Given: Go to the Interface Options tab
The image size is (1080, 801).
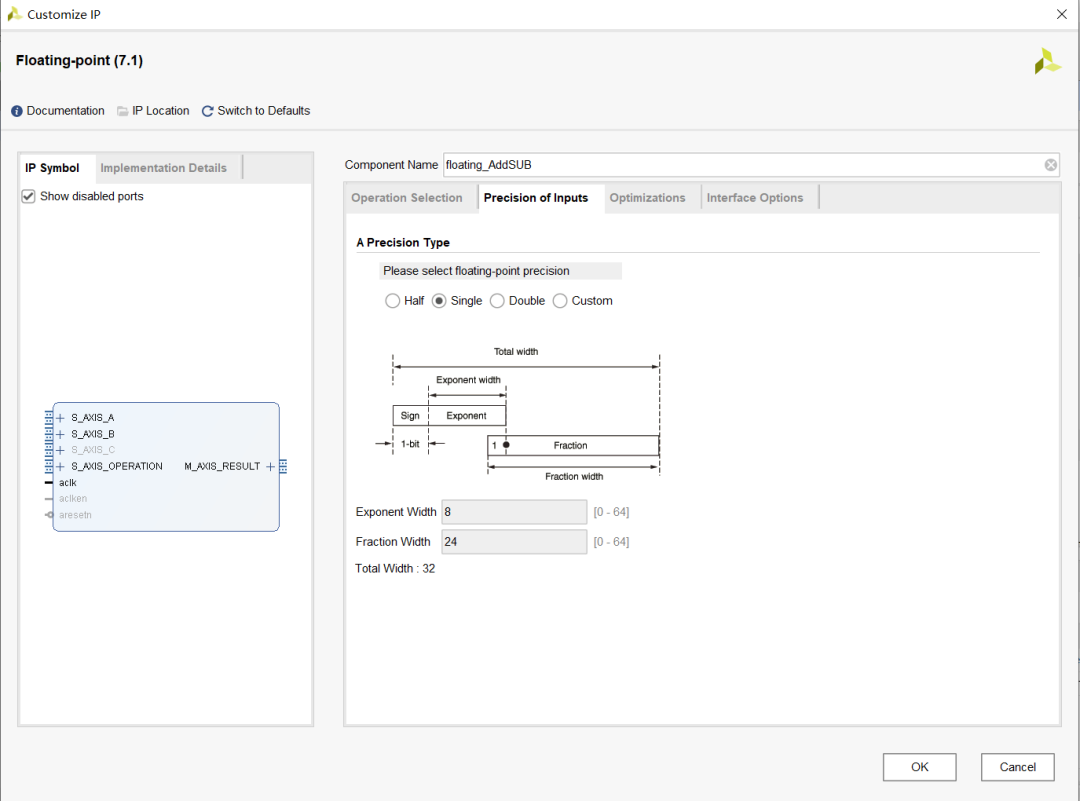Looking at the screenshot, I should coord(755,198).
